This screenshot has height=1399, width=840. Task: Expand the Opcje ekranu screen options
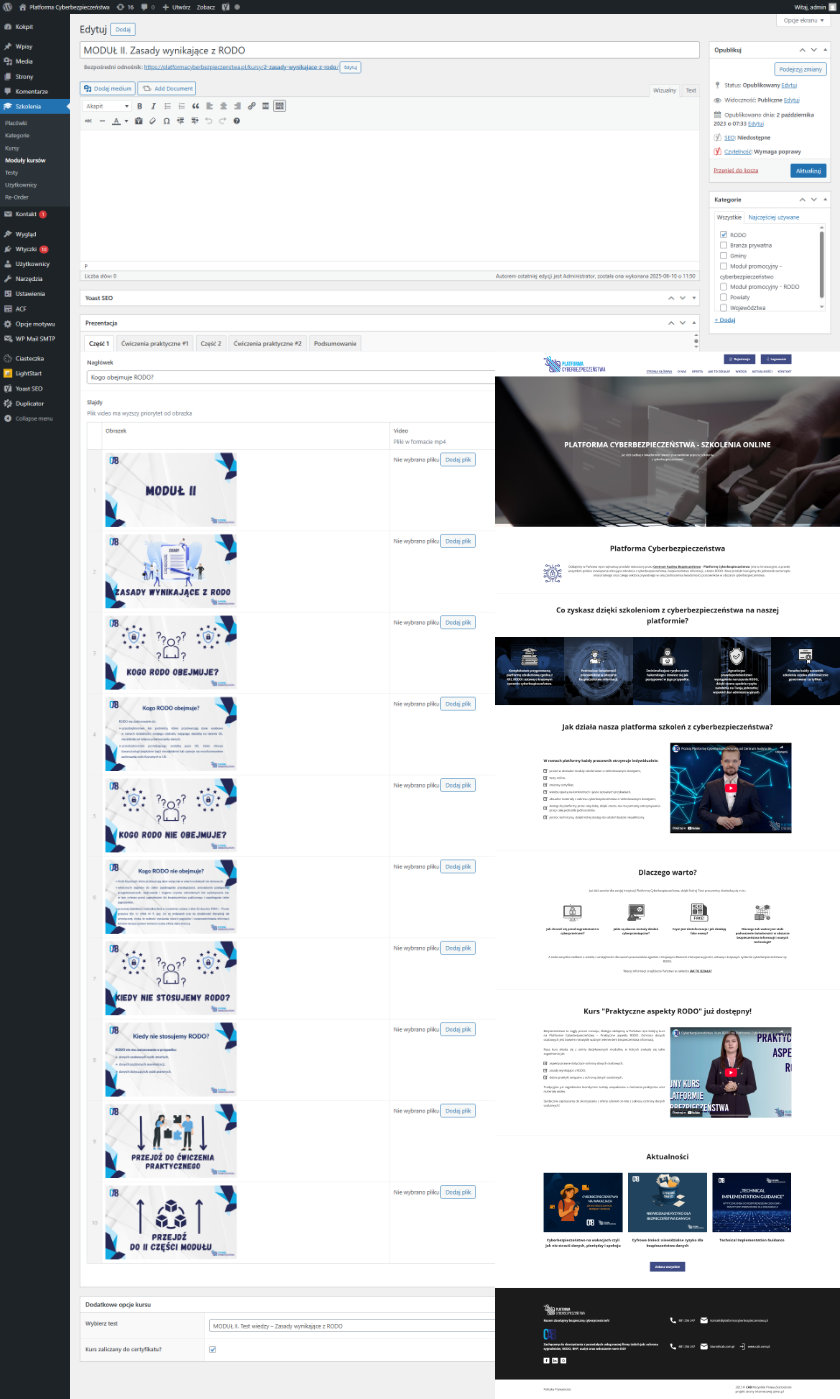click(x=804, y=20)
